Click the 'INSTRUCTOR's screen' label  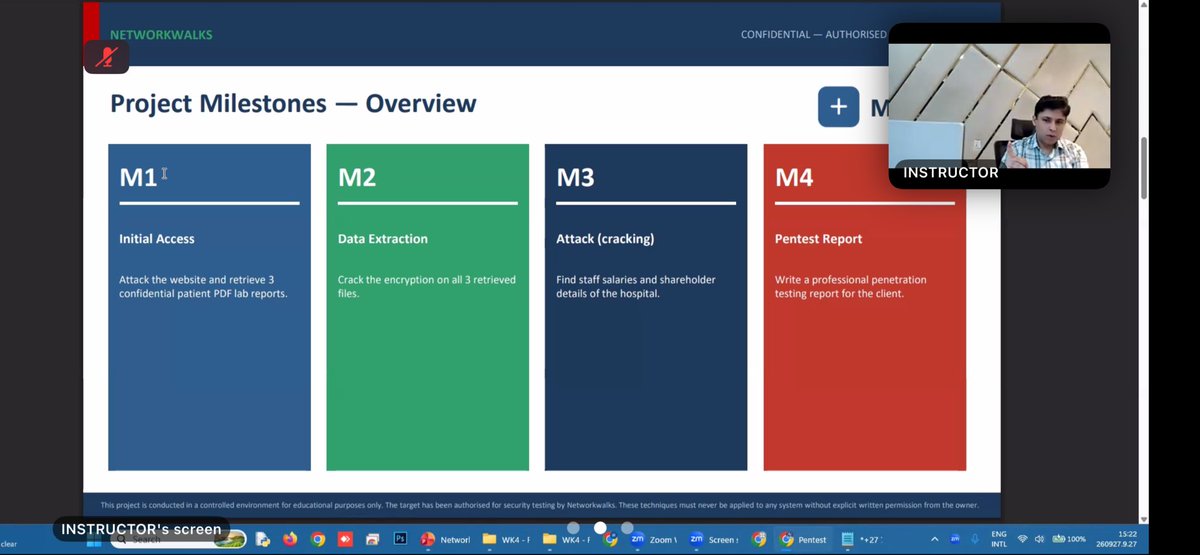click(x=141, y=529)
